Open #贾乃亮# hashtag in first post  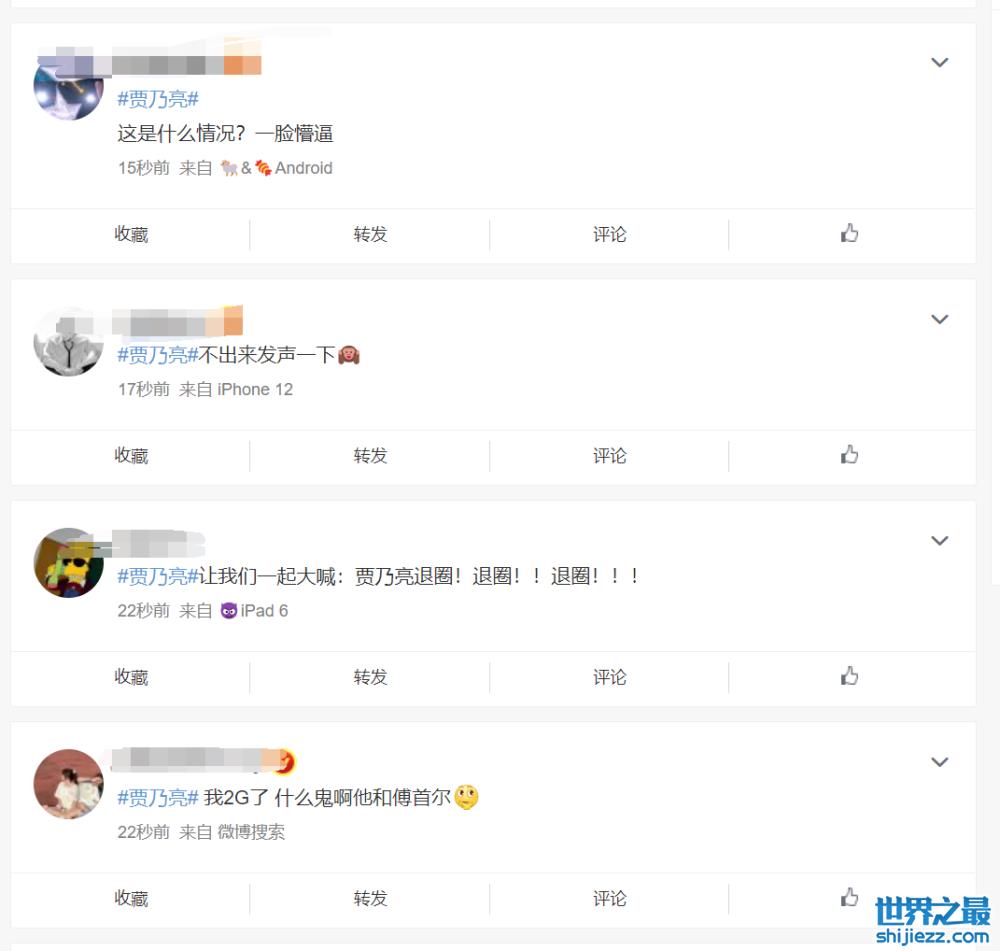tap(158, 99)
